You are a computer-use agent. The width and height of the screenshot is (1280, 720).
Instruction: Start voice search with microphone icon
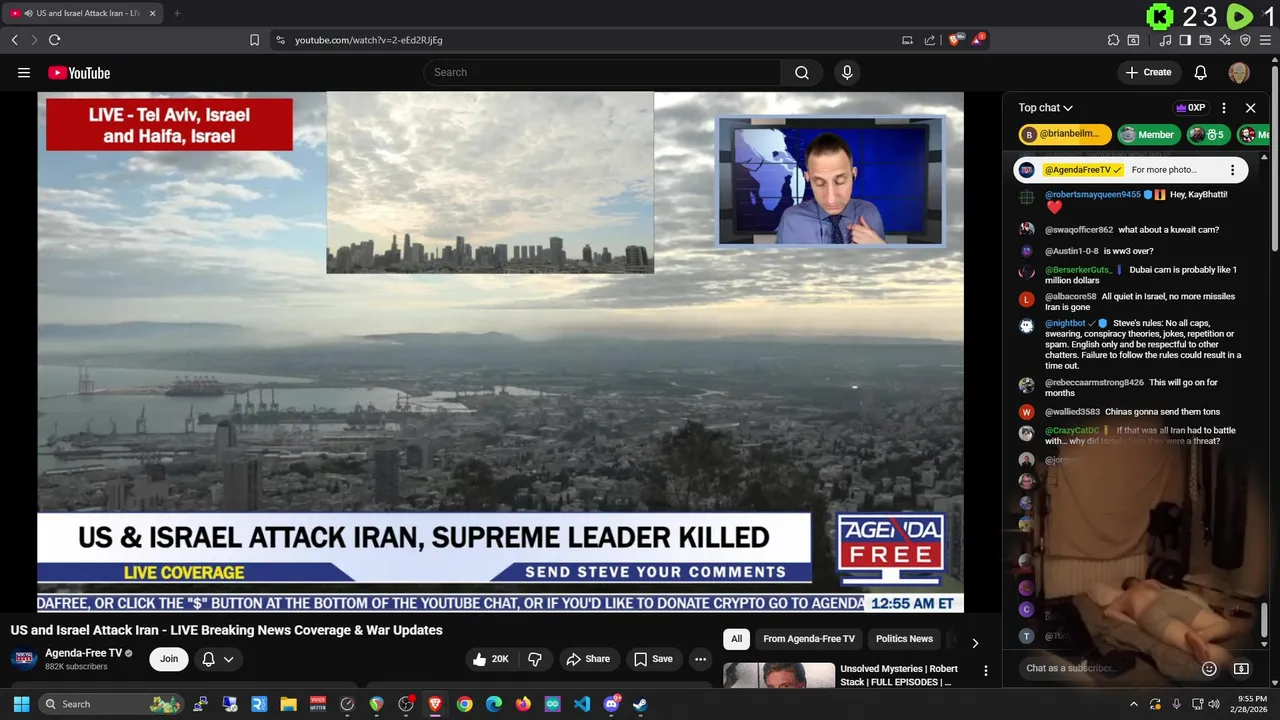[847, 72]
